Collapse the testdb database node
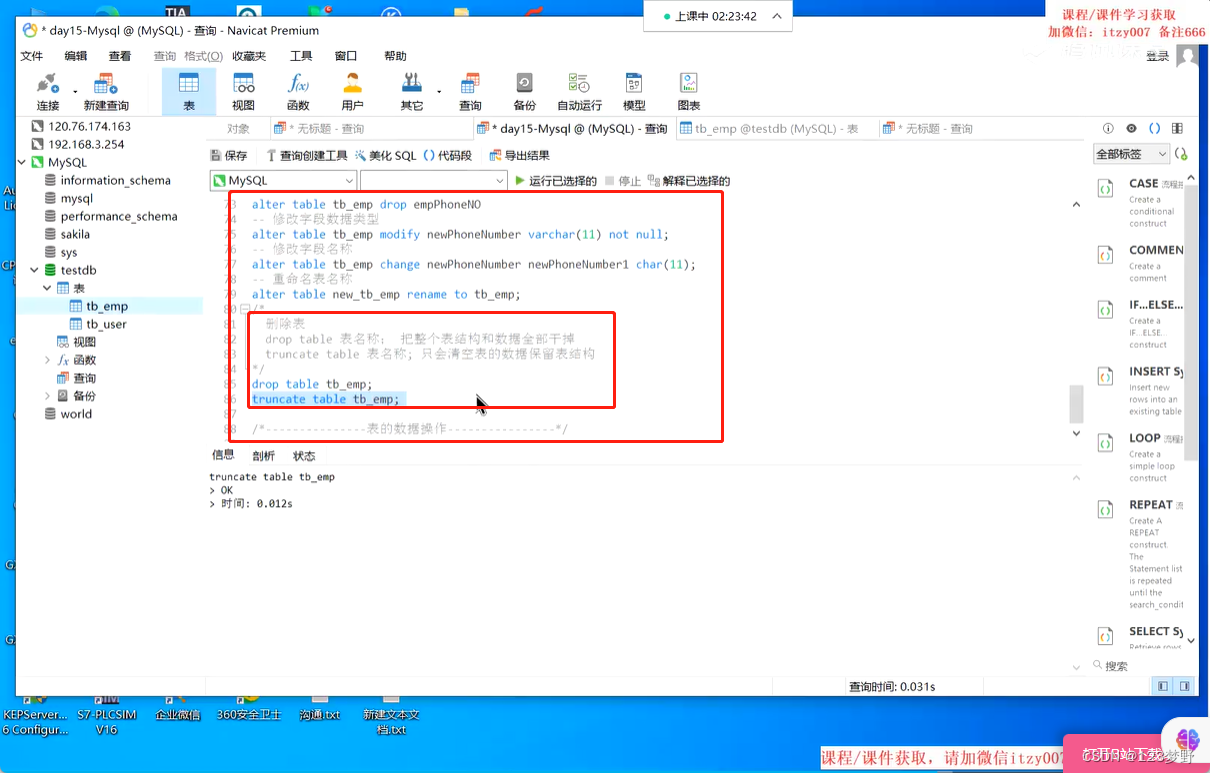This screenshot has width=1210, height=773. pyautogui.click(x=34, y=270)
